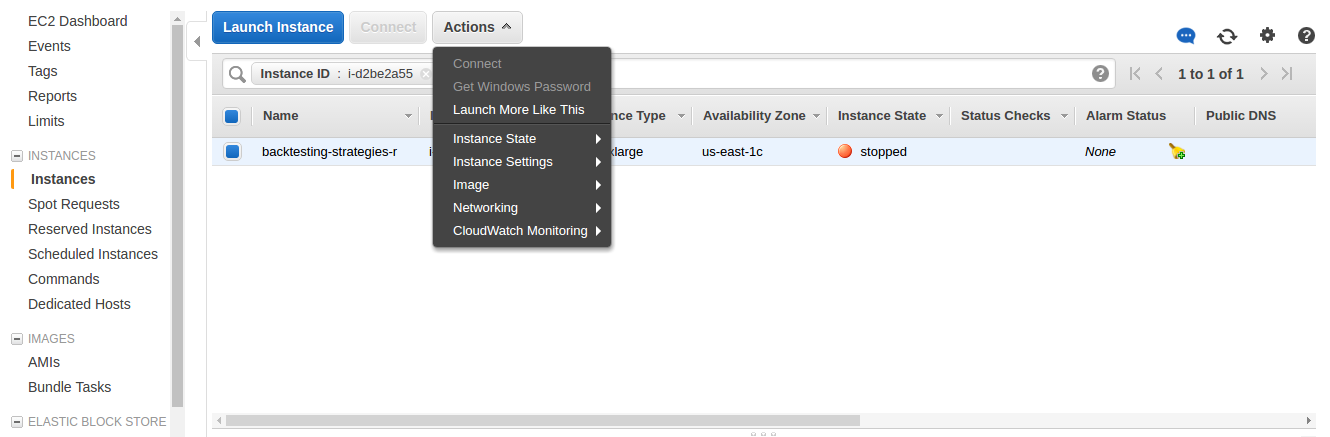The width and height of the screenshot is (1330, 437).
Task: Open the Status Checks column dropdown
Action: coord(1065,116)
